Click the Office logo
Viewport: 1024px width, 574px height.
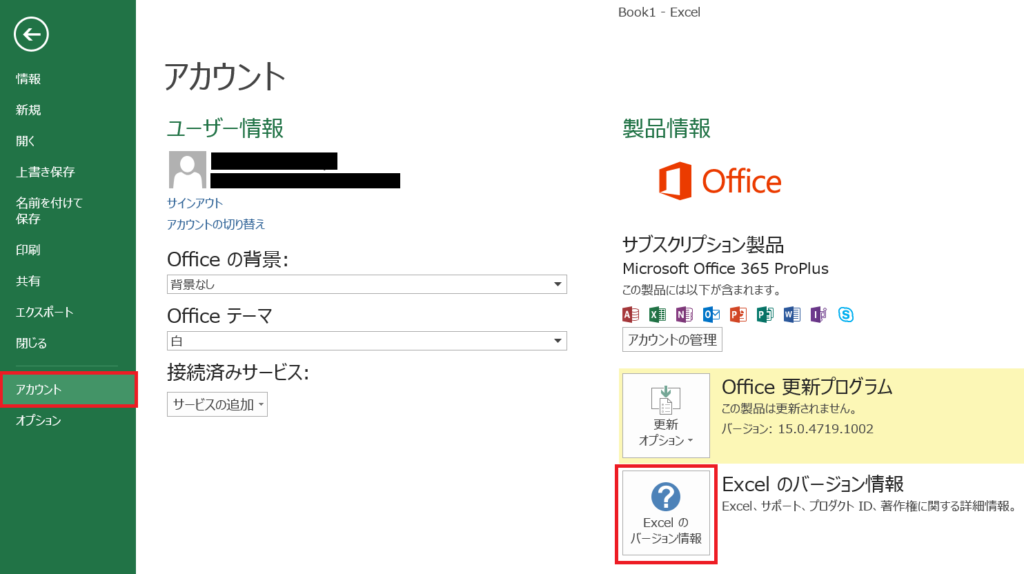click(720, 181)
